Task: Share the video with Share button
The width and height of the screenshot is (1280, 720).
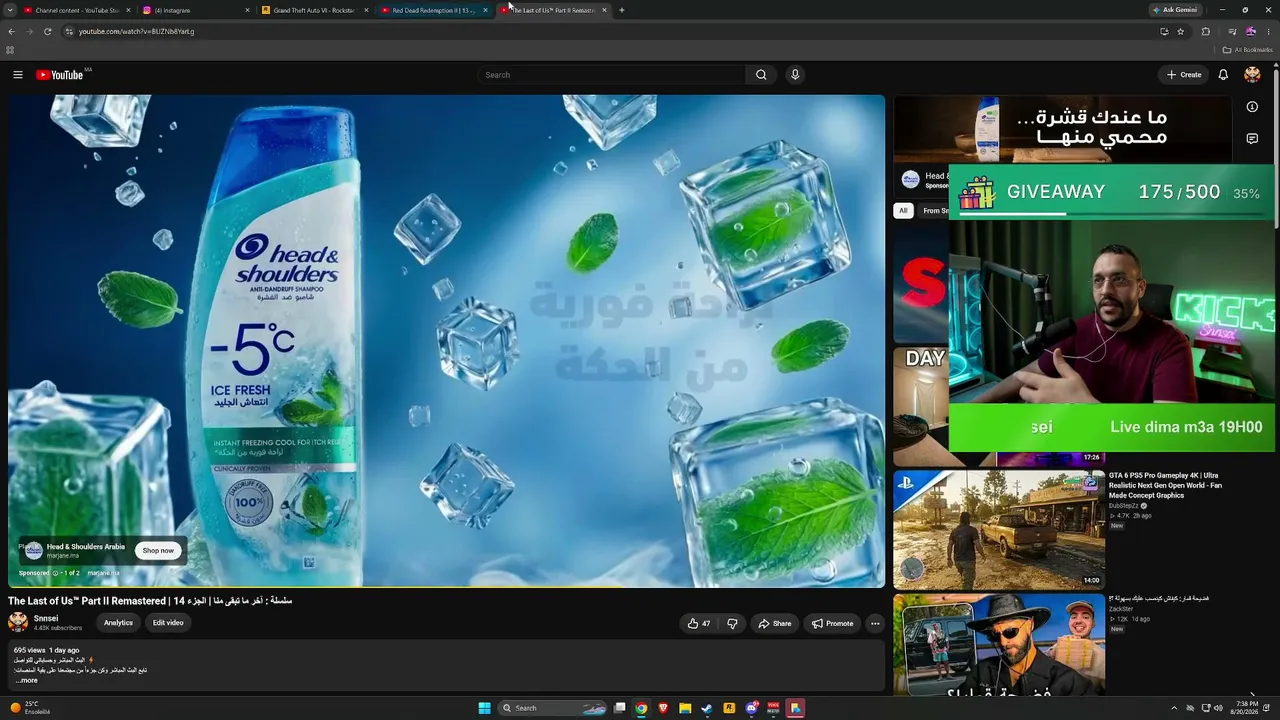Action: coord(775,623)
